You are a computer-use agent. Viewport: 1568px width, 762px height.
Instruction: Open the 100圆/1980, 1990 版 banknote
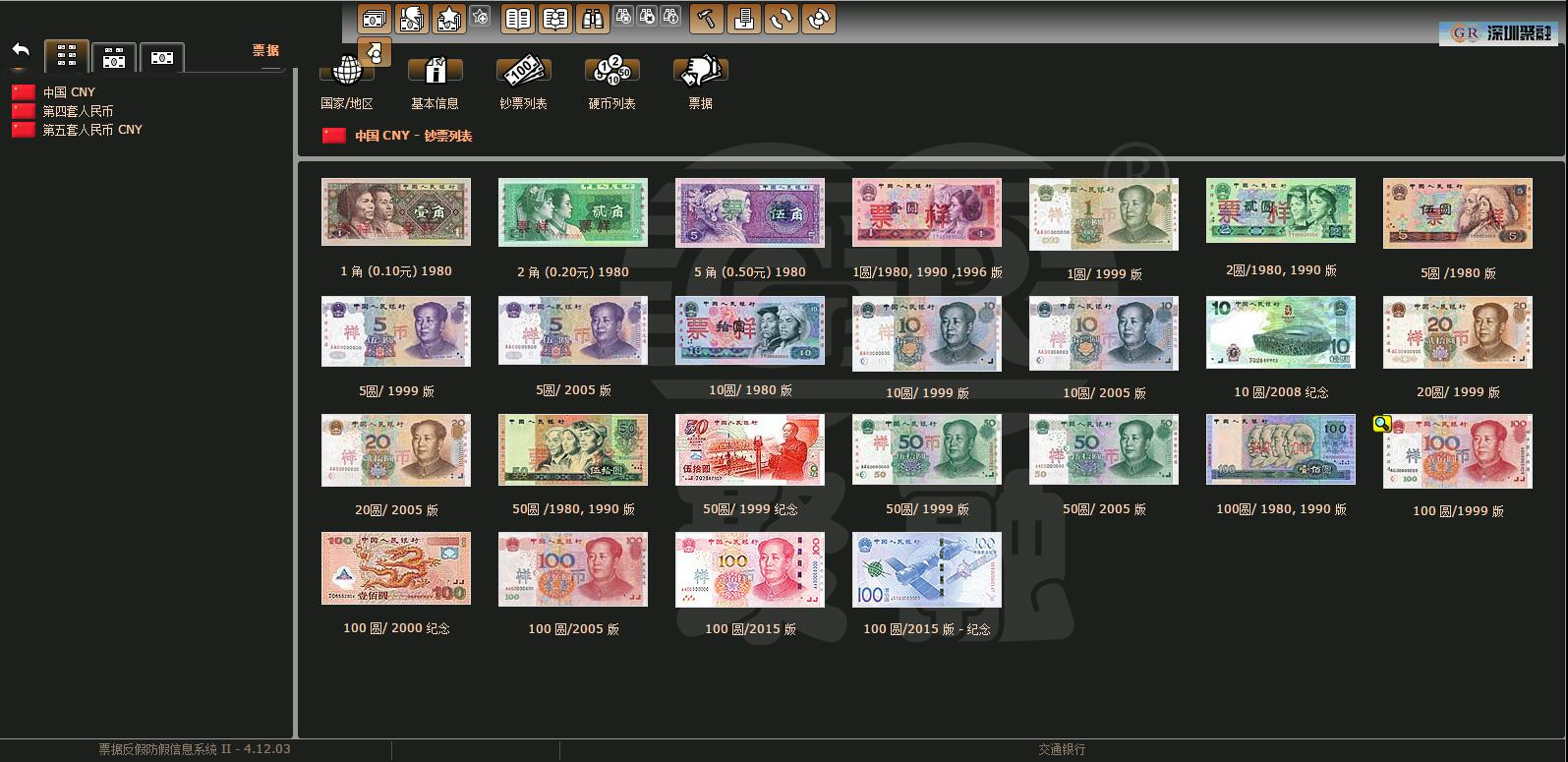tap(1281, 448)
